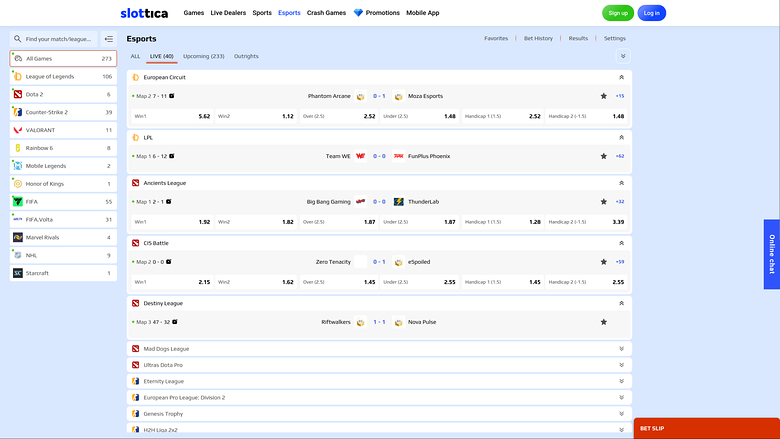This screenshot has width=780, height=439.
Task: Click the match search input field
Action: (x=58, y=39)
